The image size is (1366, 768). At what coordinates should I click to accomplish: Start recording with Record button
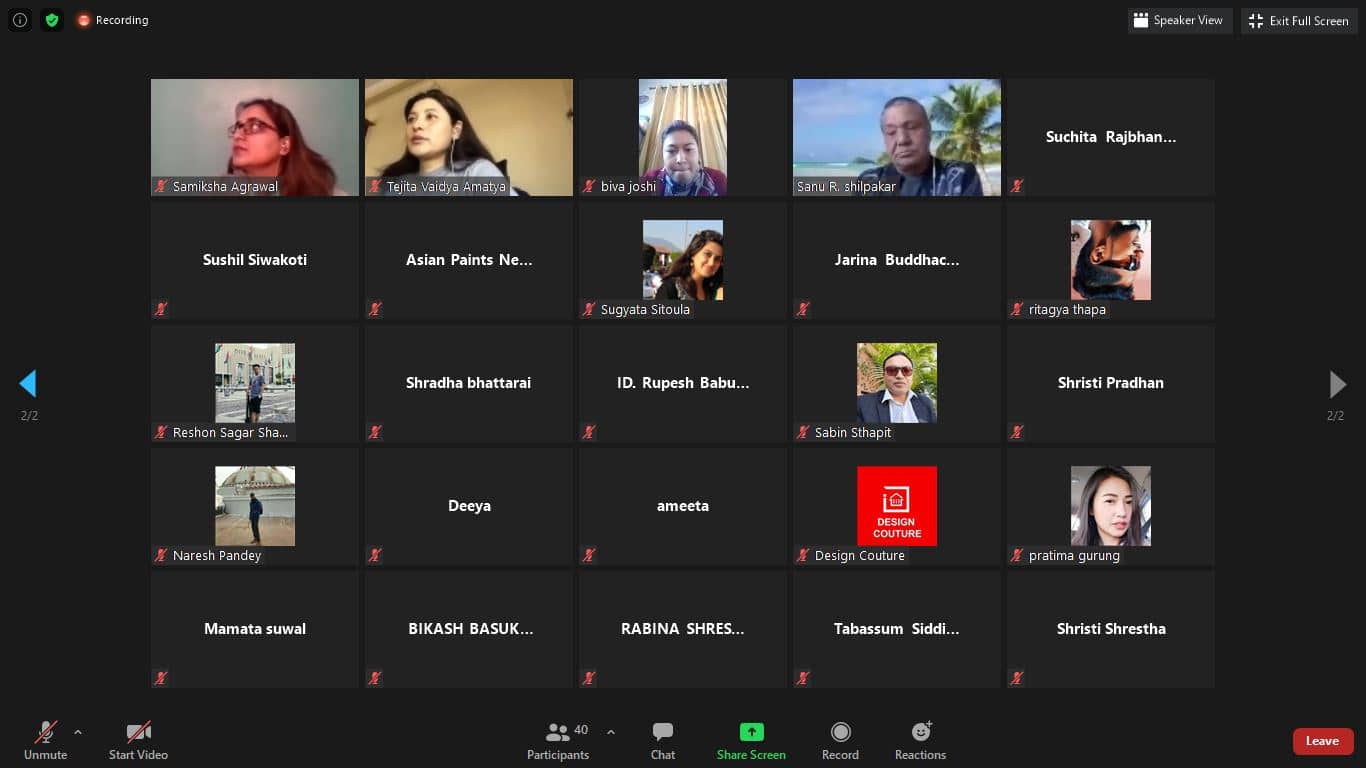(x=840, y=741)
